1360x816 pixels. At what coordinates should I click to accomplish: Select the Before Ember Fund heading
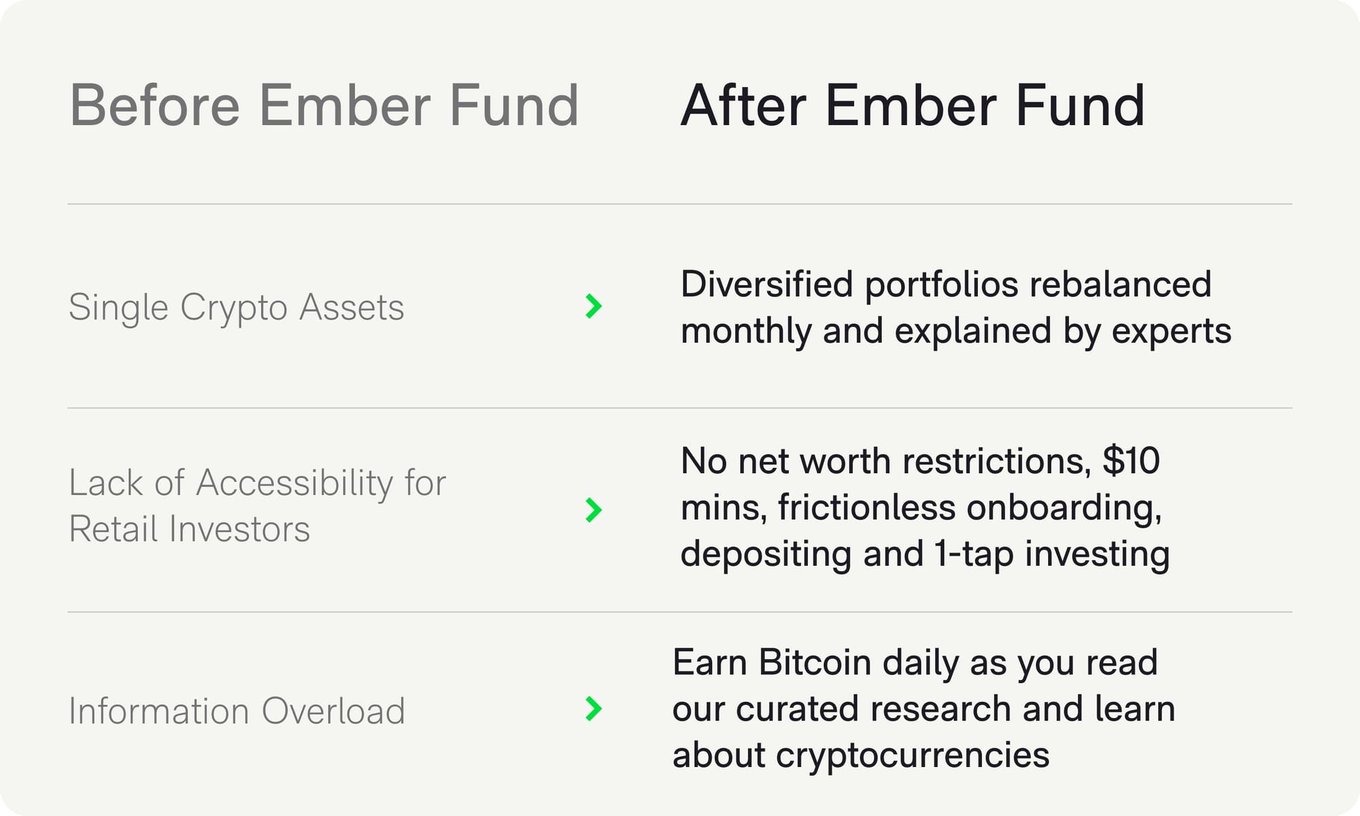click(x=324, y=105)
